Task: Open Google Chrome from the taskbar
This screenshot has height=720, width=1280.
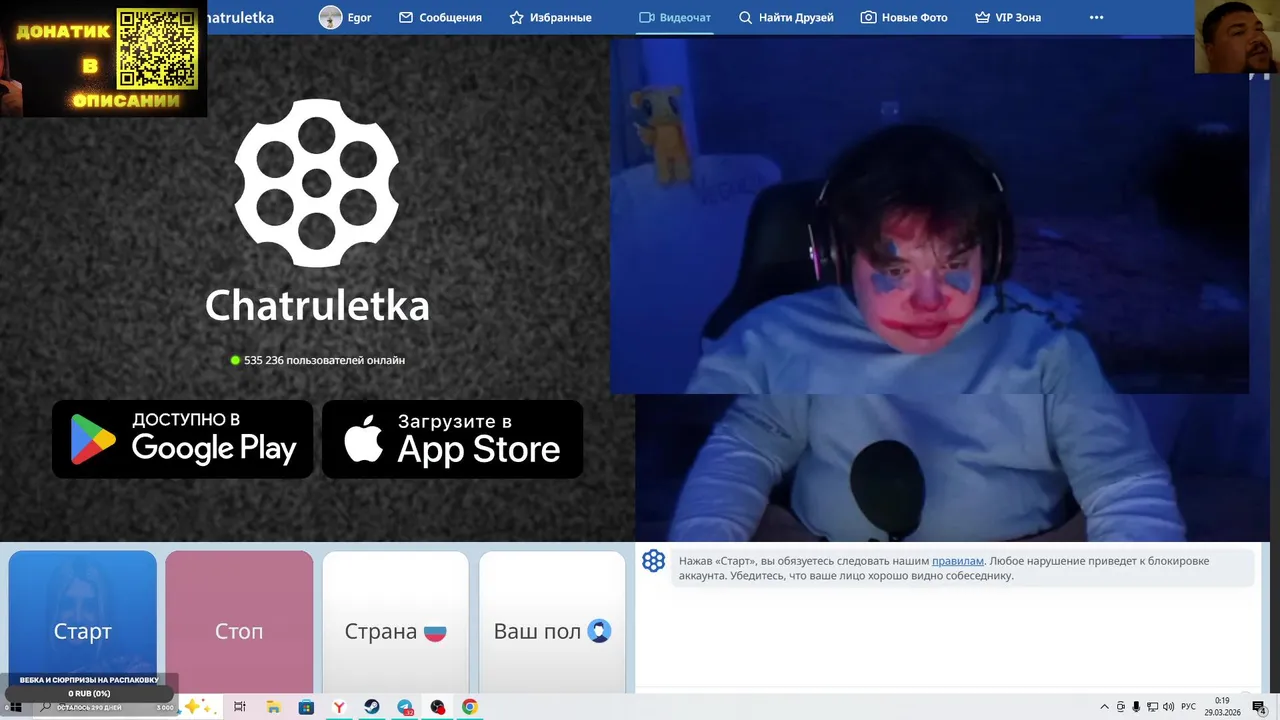Action: point(470,707)
